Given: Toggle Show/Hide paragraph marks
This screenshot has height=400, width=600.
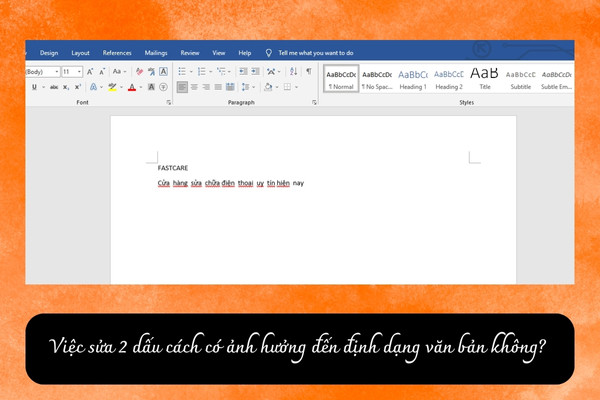Looking at the screenshot, I should coord(309,71).
